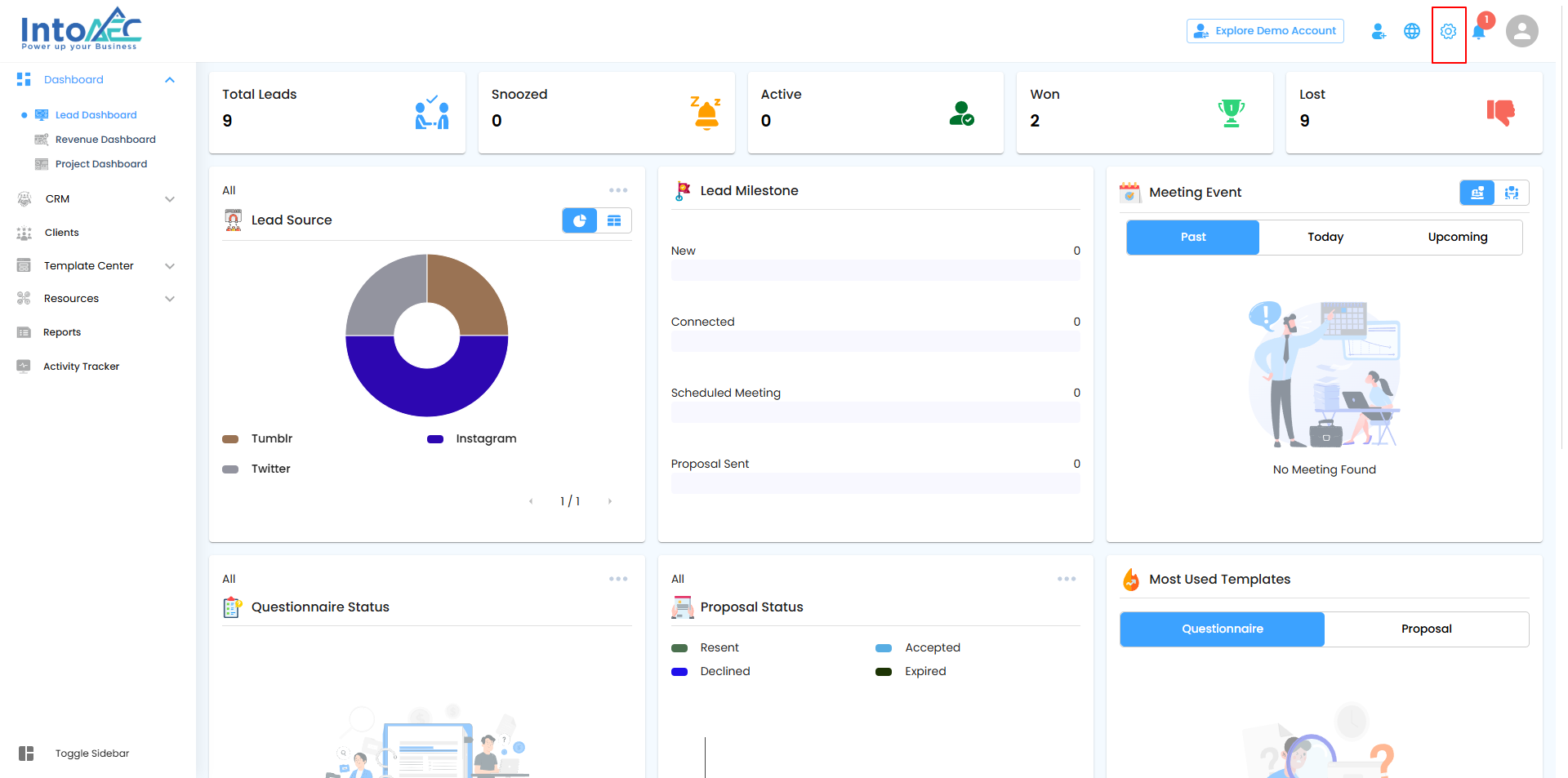The height and width of the screenshot is (778, 1568).
Task: Switch to Today meetings tab
Action: coord(1325,238)
